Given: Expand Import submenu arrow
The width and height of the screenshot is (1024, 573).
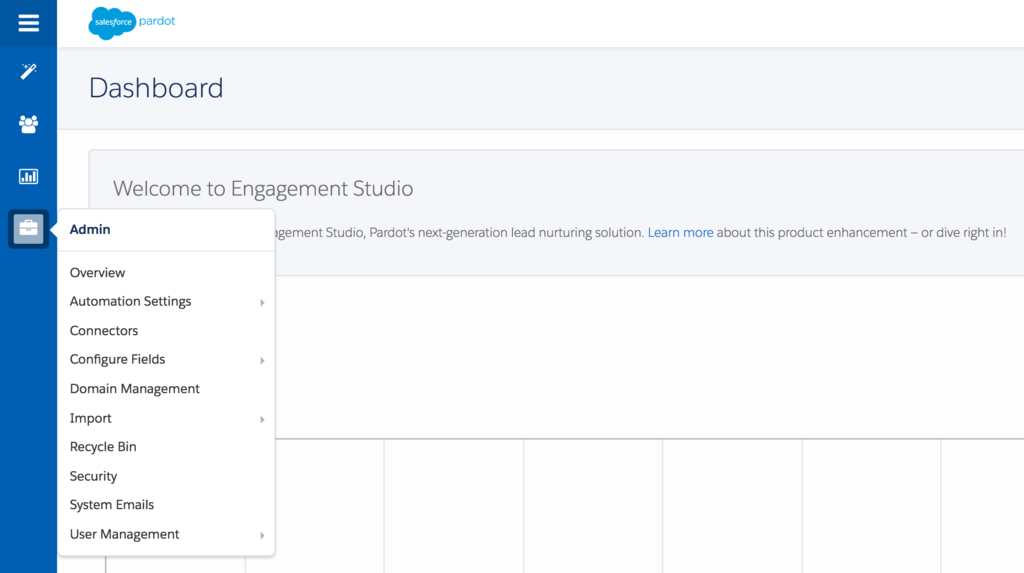Looking at the screenshot, I should (x=262, y=419).
